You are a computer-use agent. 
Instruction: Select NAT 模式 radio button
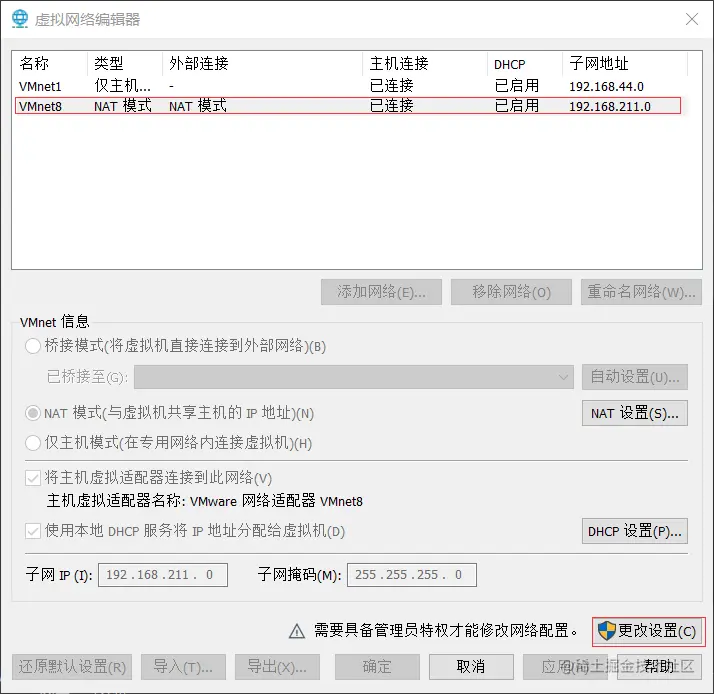pyautogui.click(x=33, y=413)
